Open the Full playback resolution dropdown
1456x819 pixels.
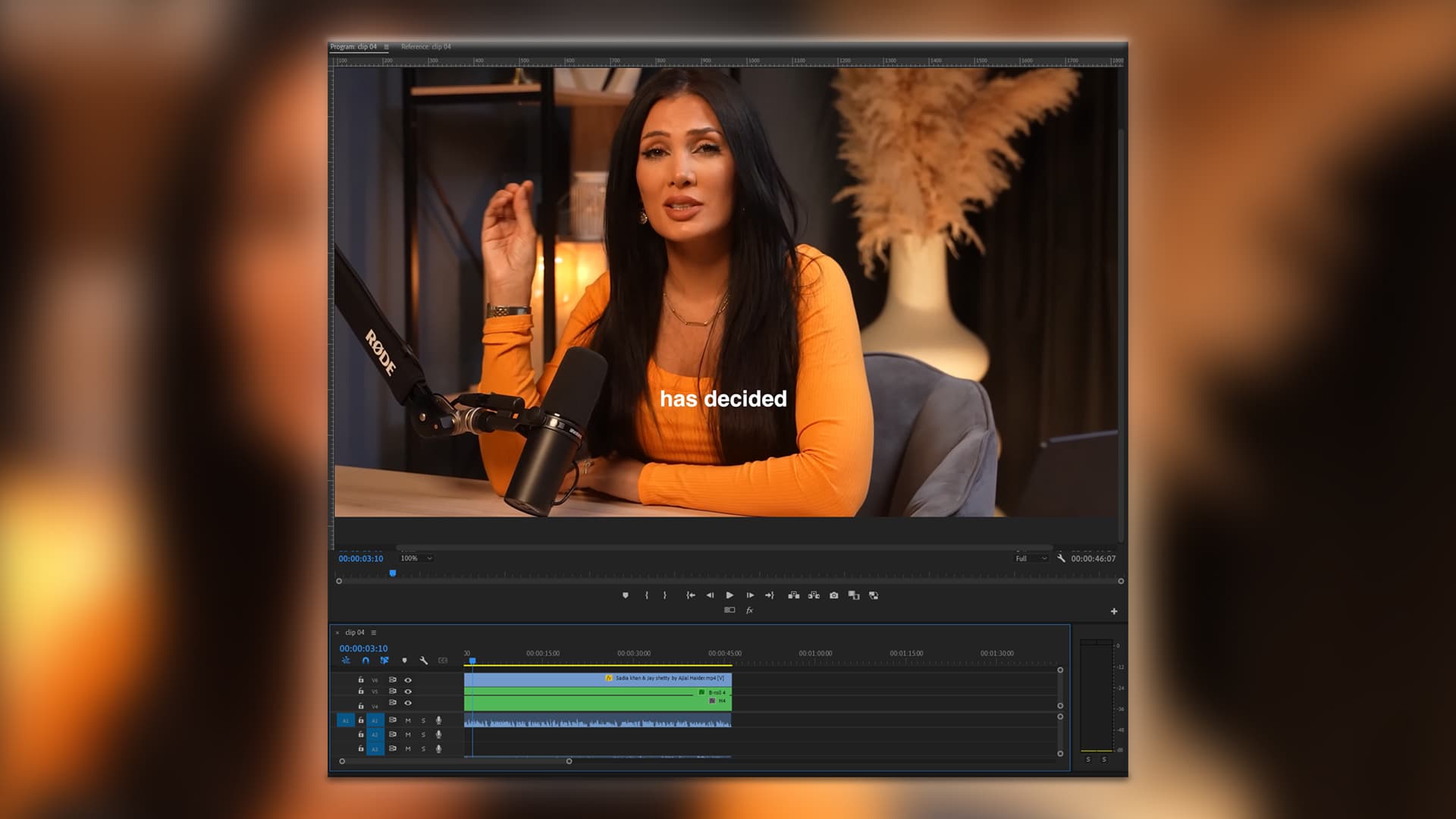pyautogui.click(x=1031, y=559)
